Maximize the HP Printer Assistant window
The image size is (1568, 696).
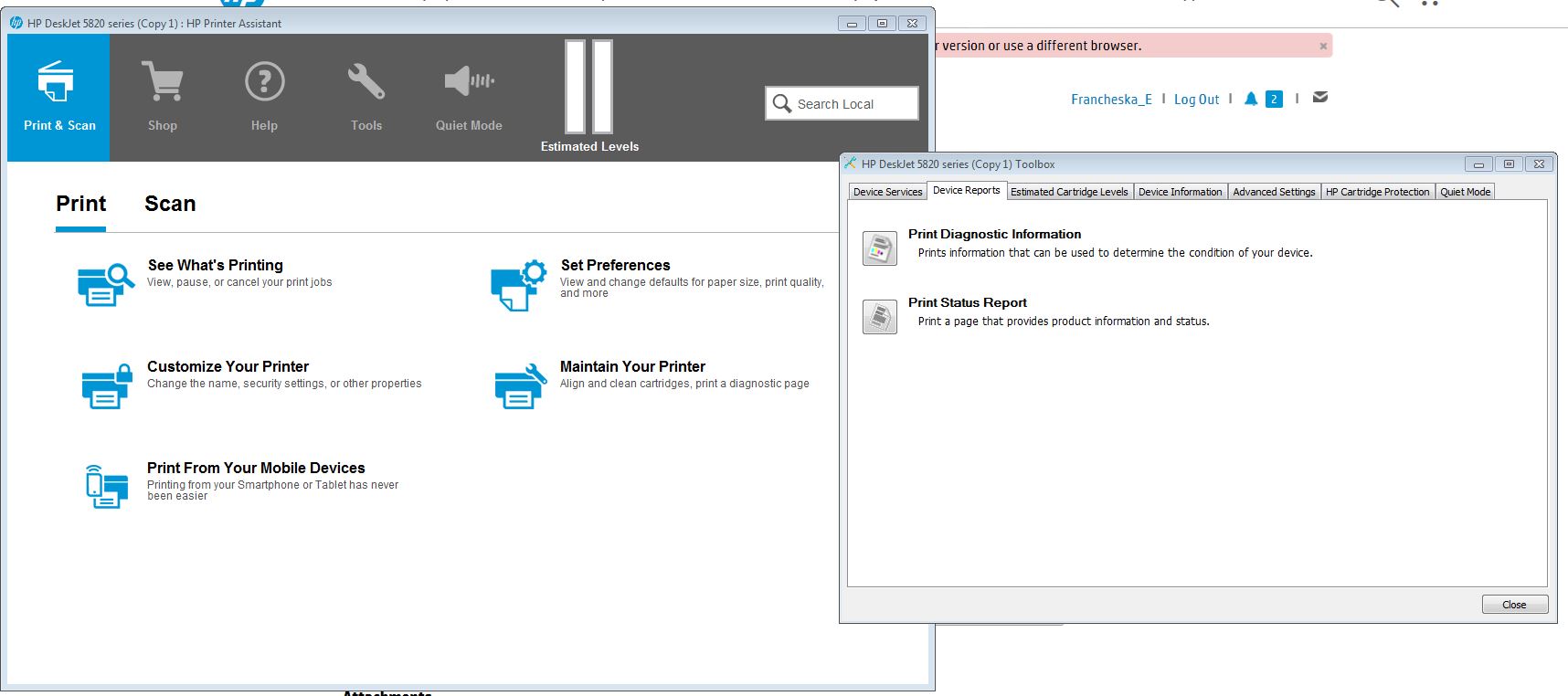pos(882,23)
